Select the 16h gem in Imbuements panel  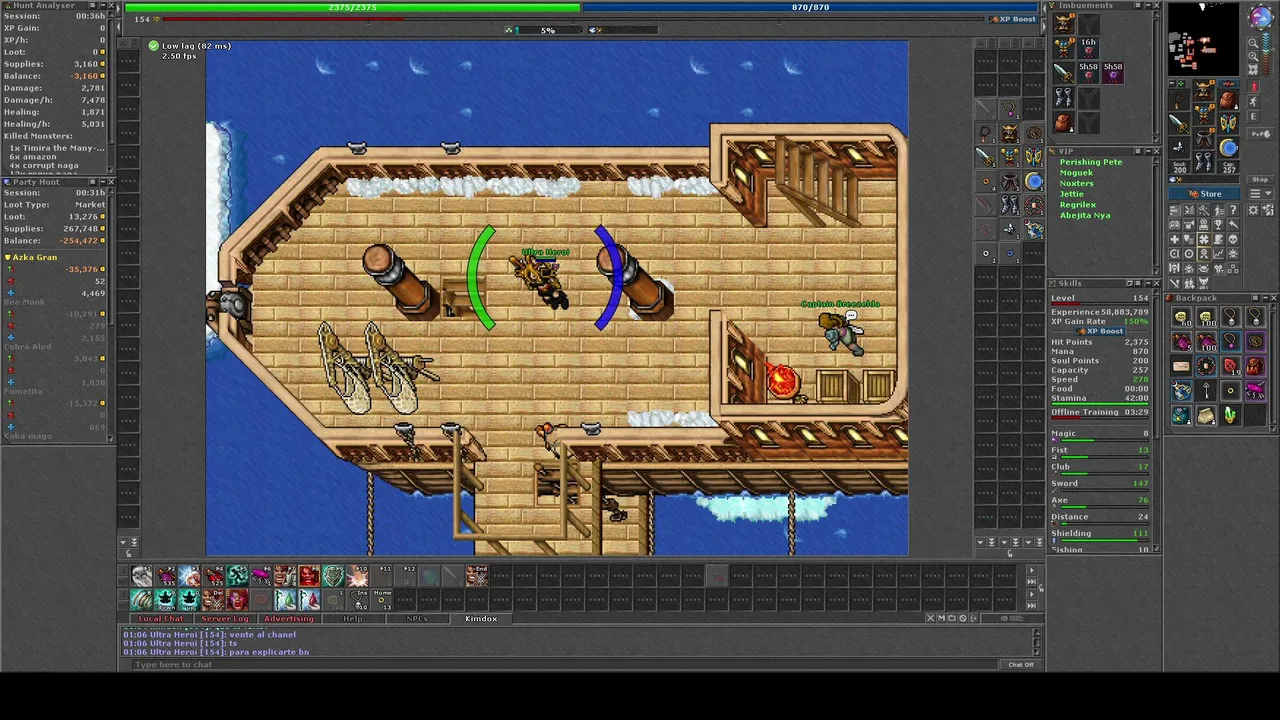point(1087,46)
